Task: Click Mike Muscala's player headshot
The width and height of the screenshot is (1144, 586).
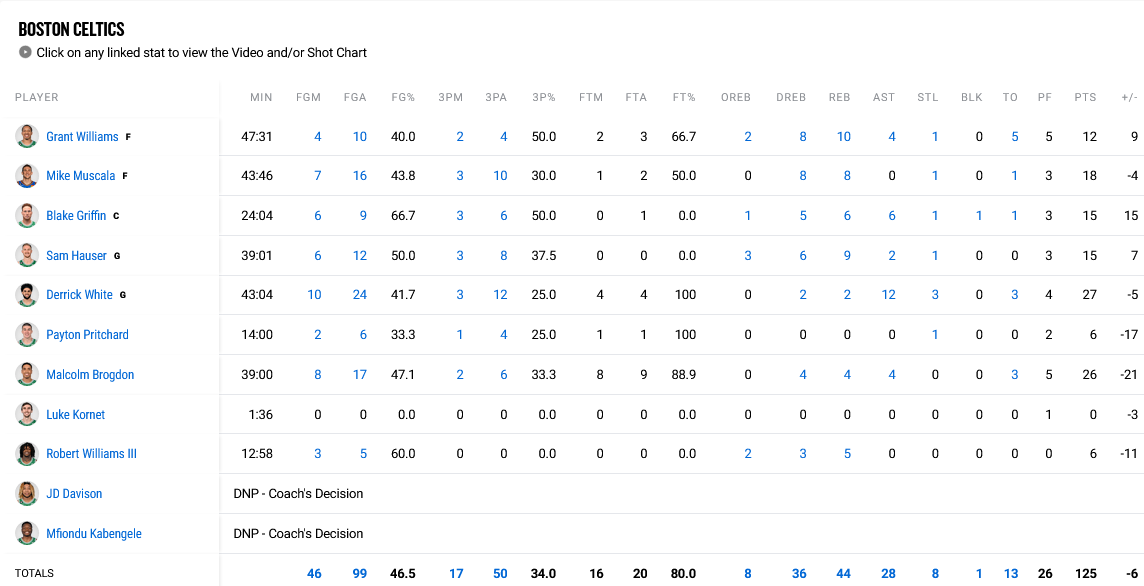Action: coord(26,175)
